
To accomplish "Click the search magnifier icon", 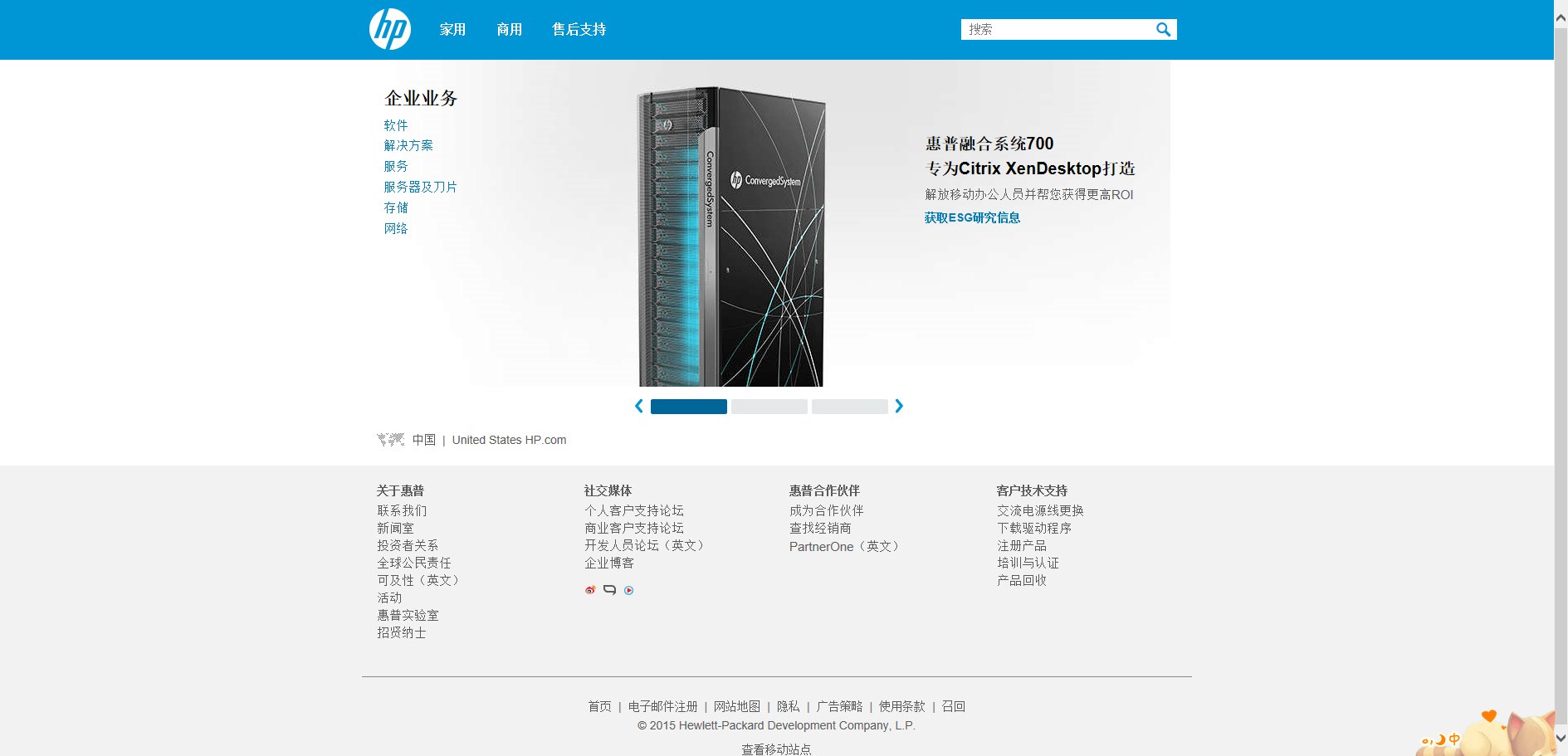I will (x=1163, y=29).
